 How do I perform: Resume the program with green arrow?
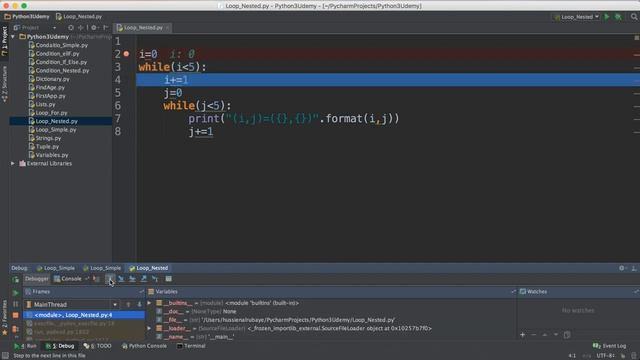pos(16,293)
